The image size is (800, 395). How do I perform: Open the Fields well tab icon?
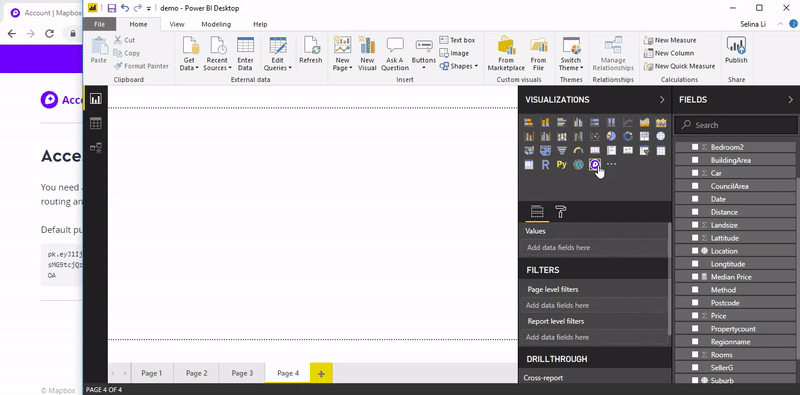[537, 212]
